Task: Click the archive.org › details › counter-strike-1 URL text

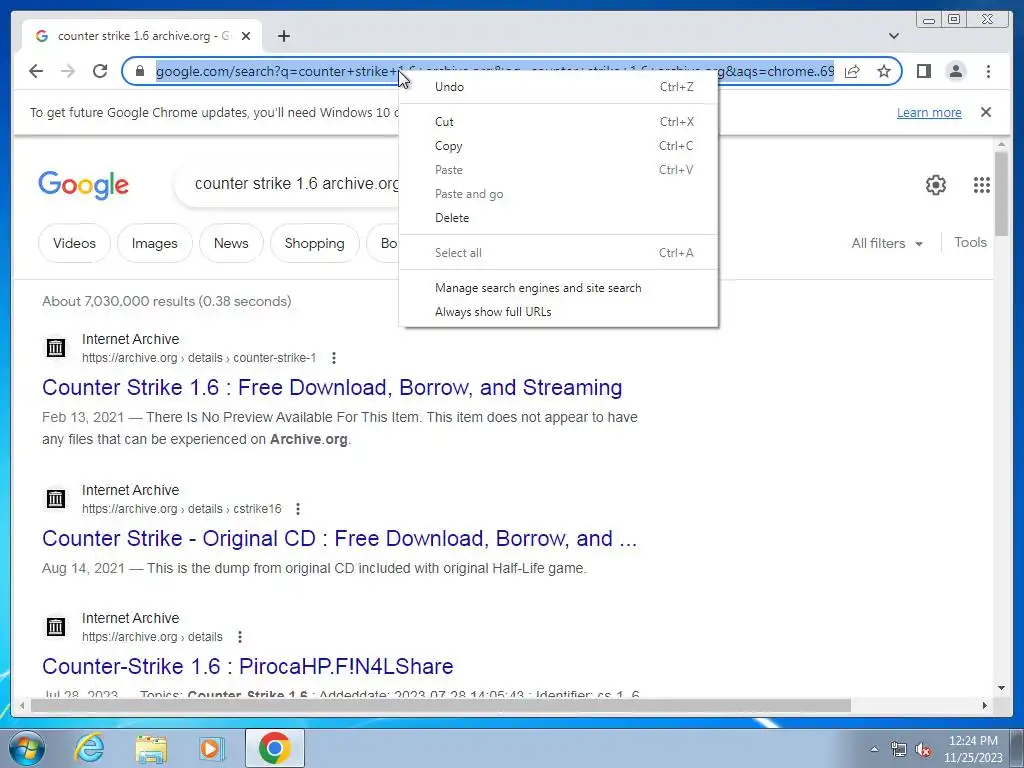Action: (x=199, y=358)
